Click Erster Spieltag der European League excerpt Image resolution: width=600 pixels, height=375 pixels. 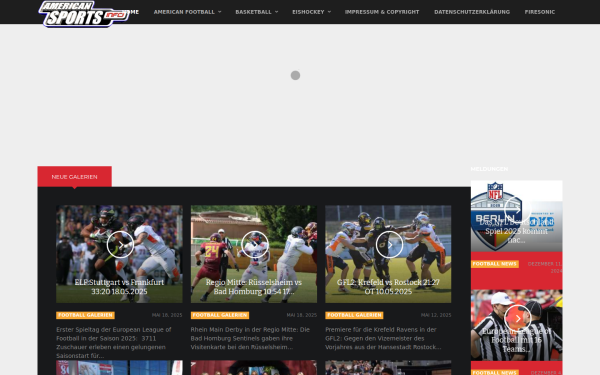coord(114,342)
